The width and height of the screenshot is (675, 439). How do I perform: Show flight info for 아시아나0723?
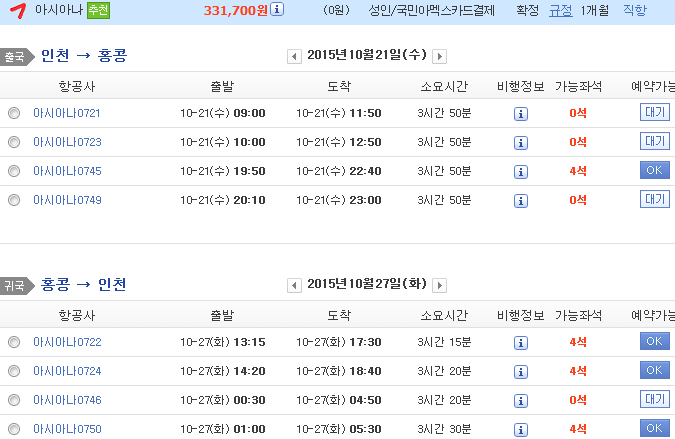(520, 143)
